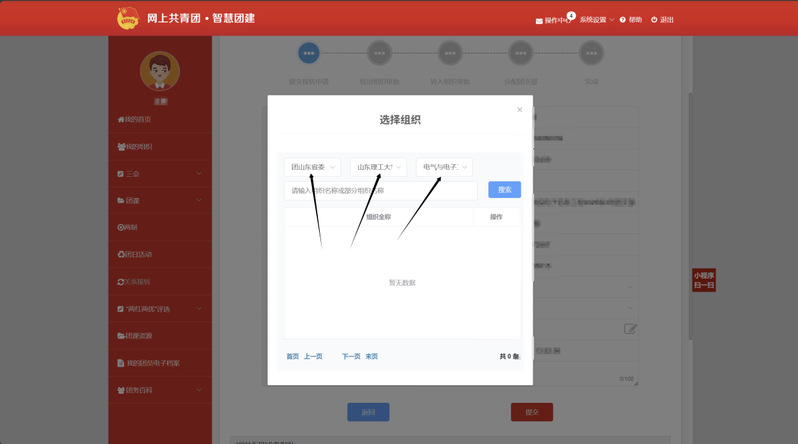
Task: Jump to 末页 in pagination
Action: [x=371, y=356]
